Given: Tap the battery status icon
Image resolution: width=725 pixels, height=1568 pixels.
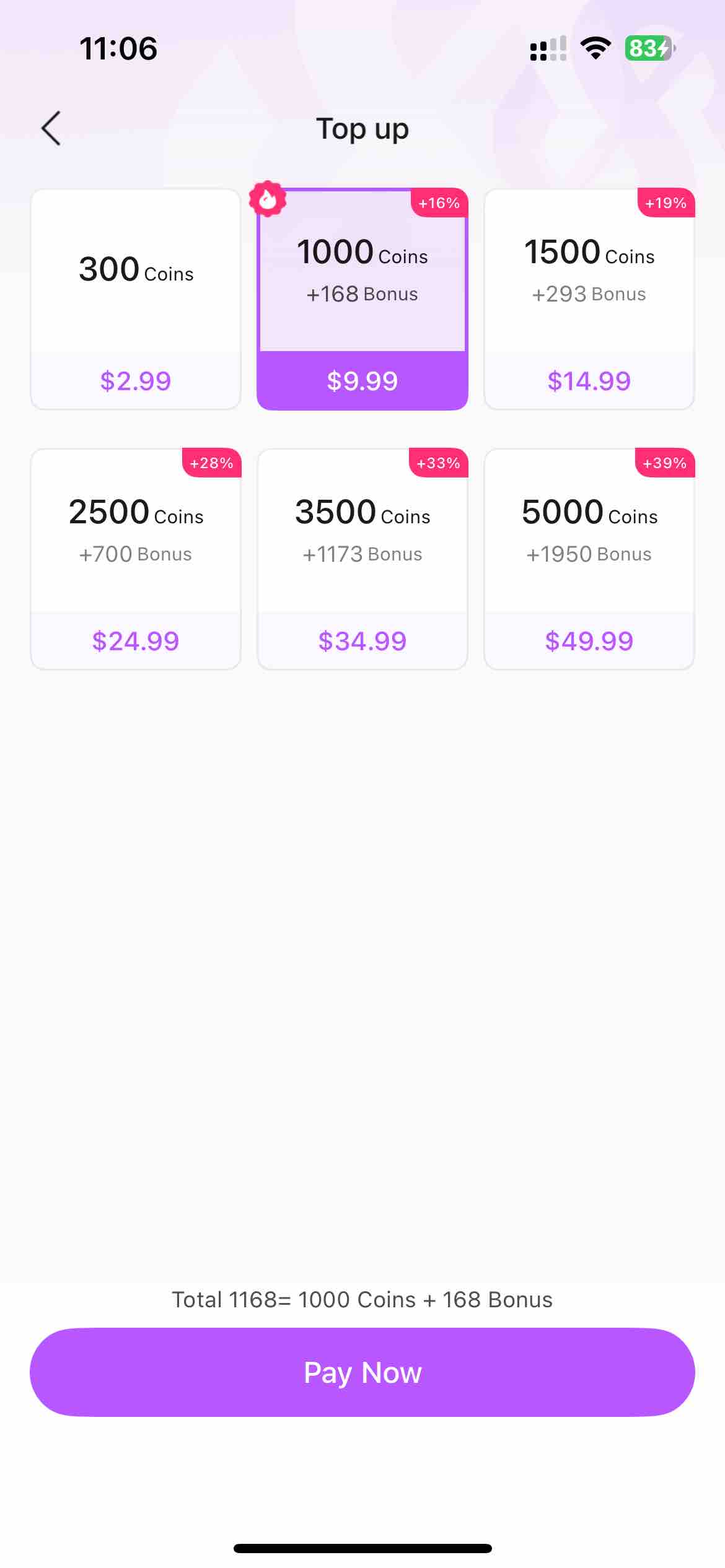Looking at the screenshot, I should point(650,48).
